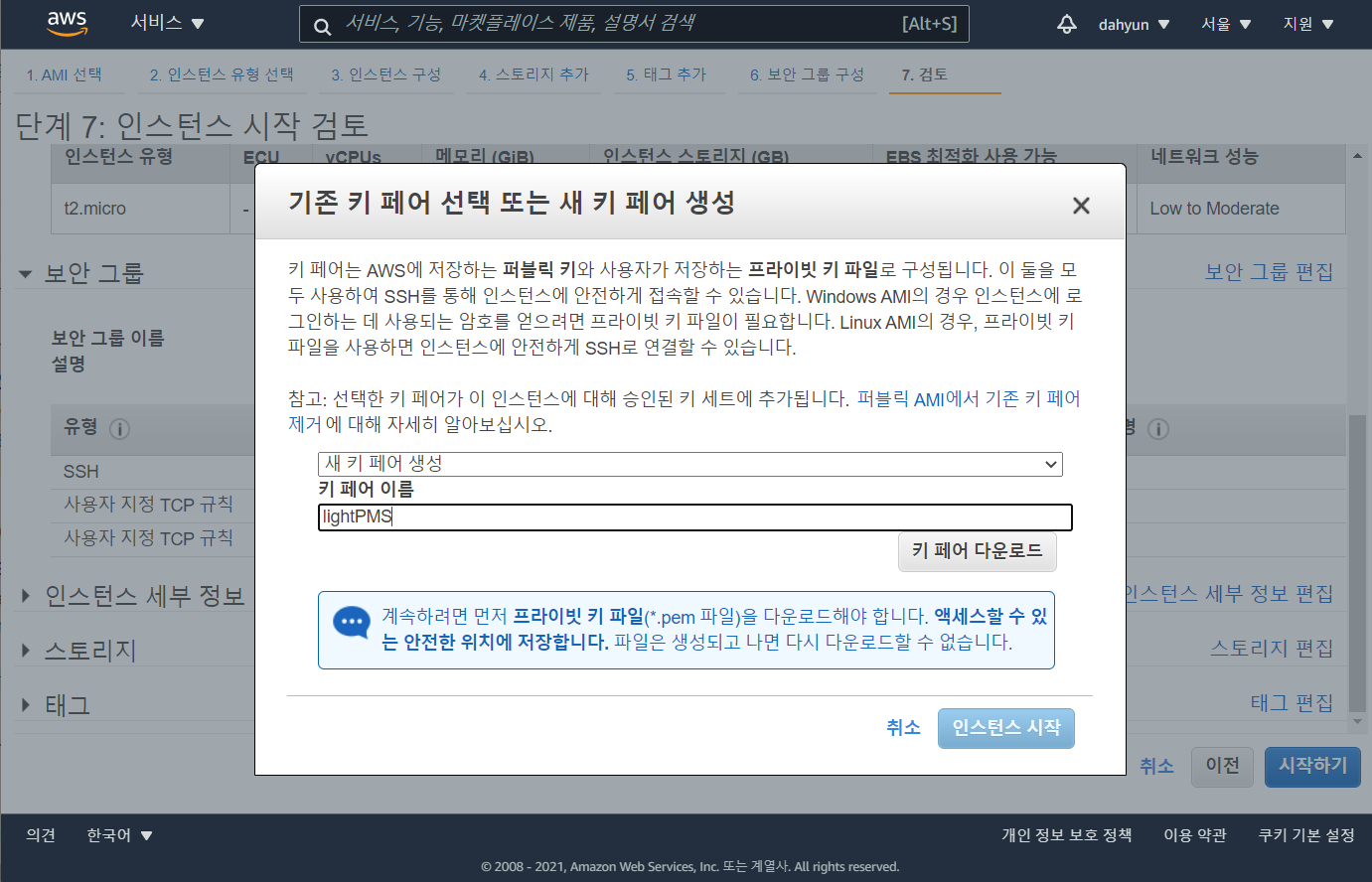Open the 서비스 menu
The height and width of the screenshot is (882, 1372).
[x=167, y=23]
